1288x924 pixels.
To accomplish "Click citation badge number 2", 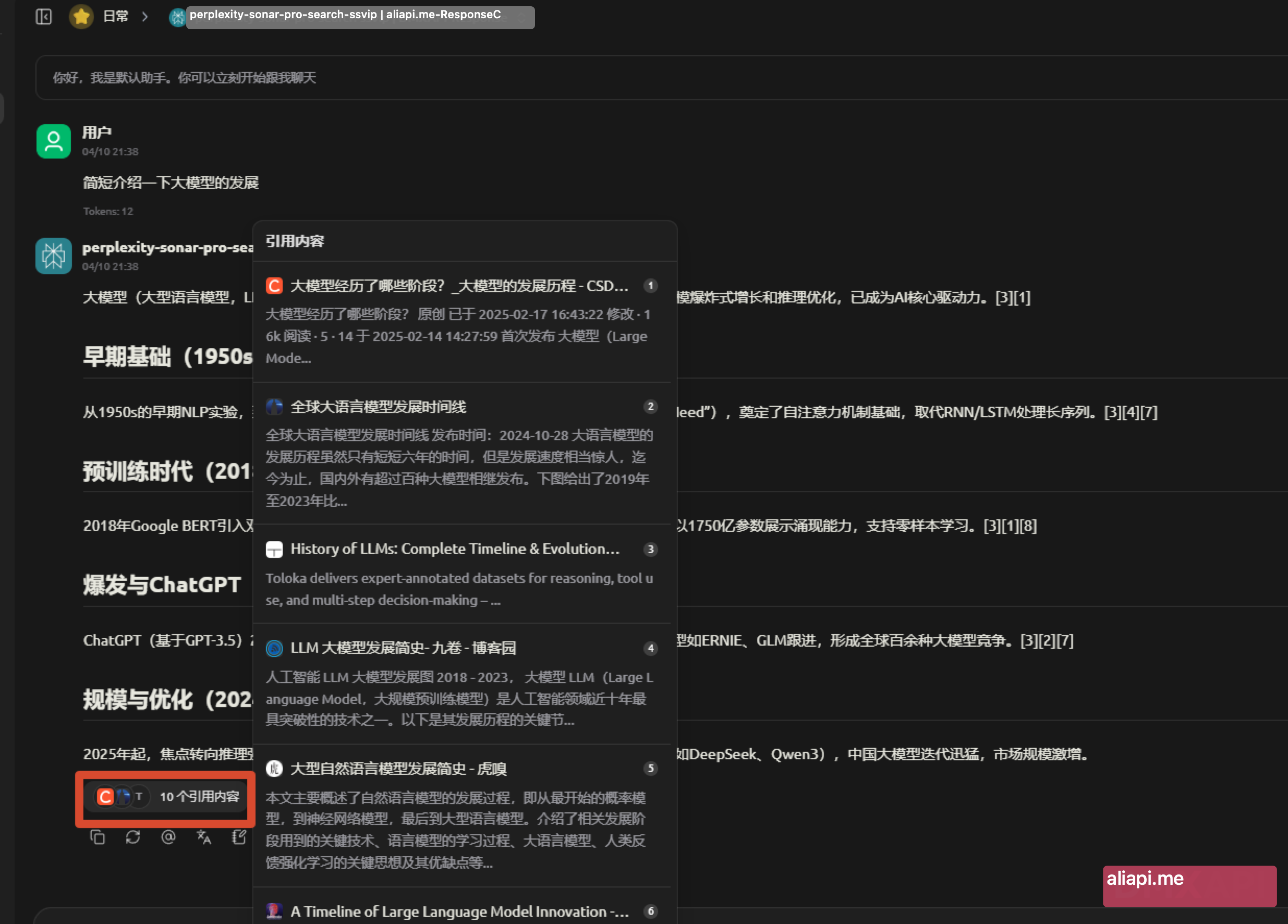I will [651, 407].
